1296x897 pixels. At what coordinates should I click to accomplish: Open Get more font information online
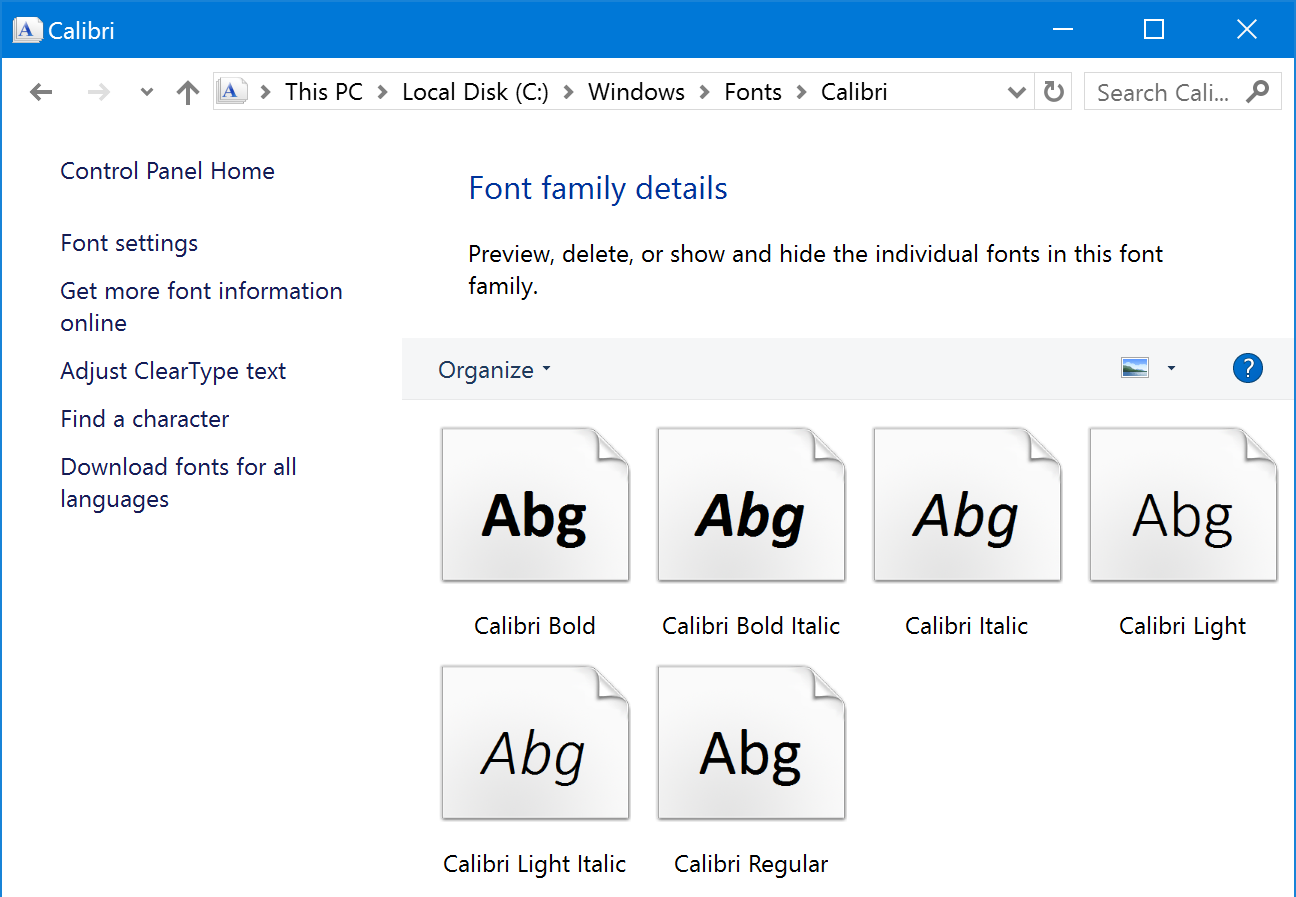point(201,307)
